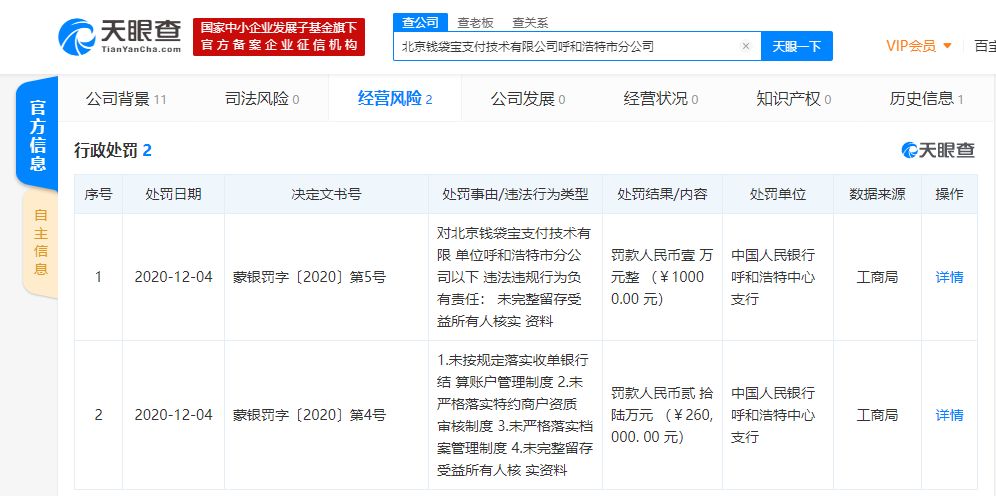Select the 查公司 search tab

pos(421,22)
